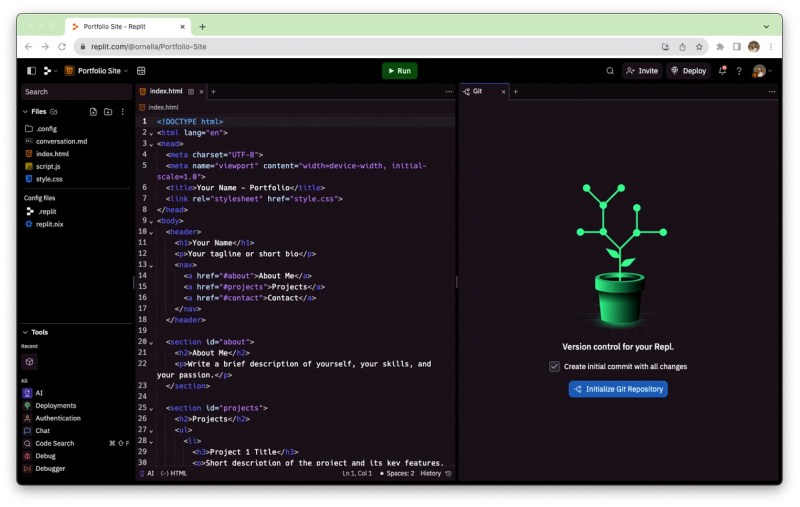Click Initialize Git Repository
This screenshot has height=507, width=800.
click(x=618, y=389)
